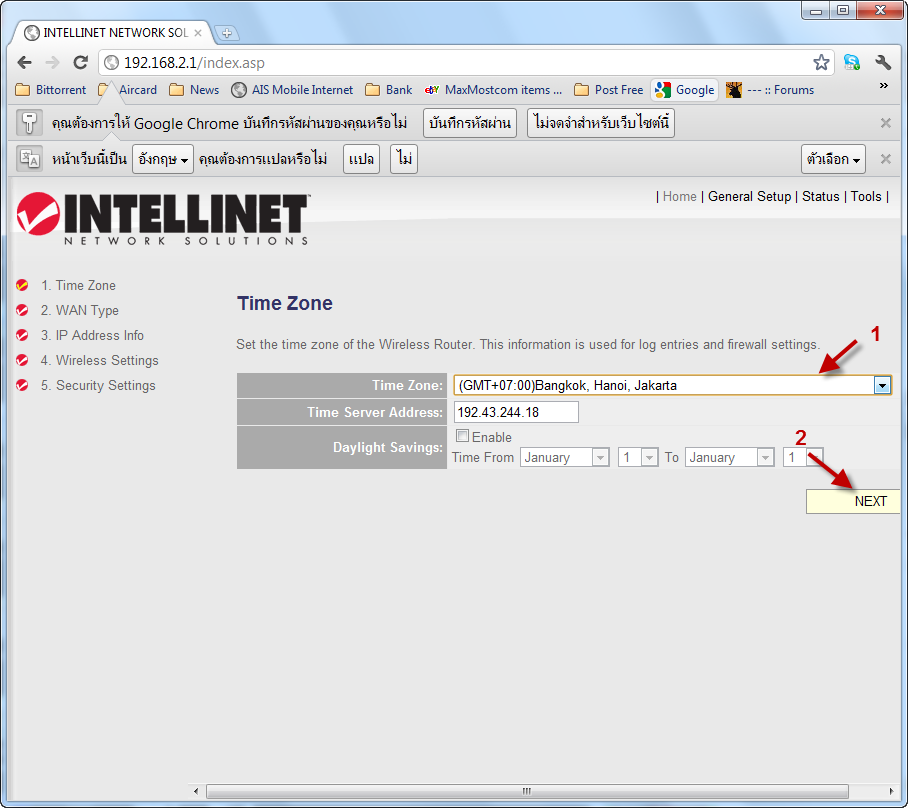Screen dimensions: 908x808
Task: Enable the Daylight Savings checkbox
Action: click(x=462, y=436)
